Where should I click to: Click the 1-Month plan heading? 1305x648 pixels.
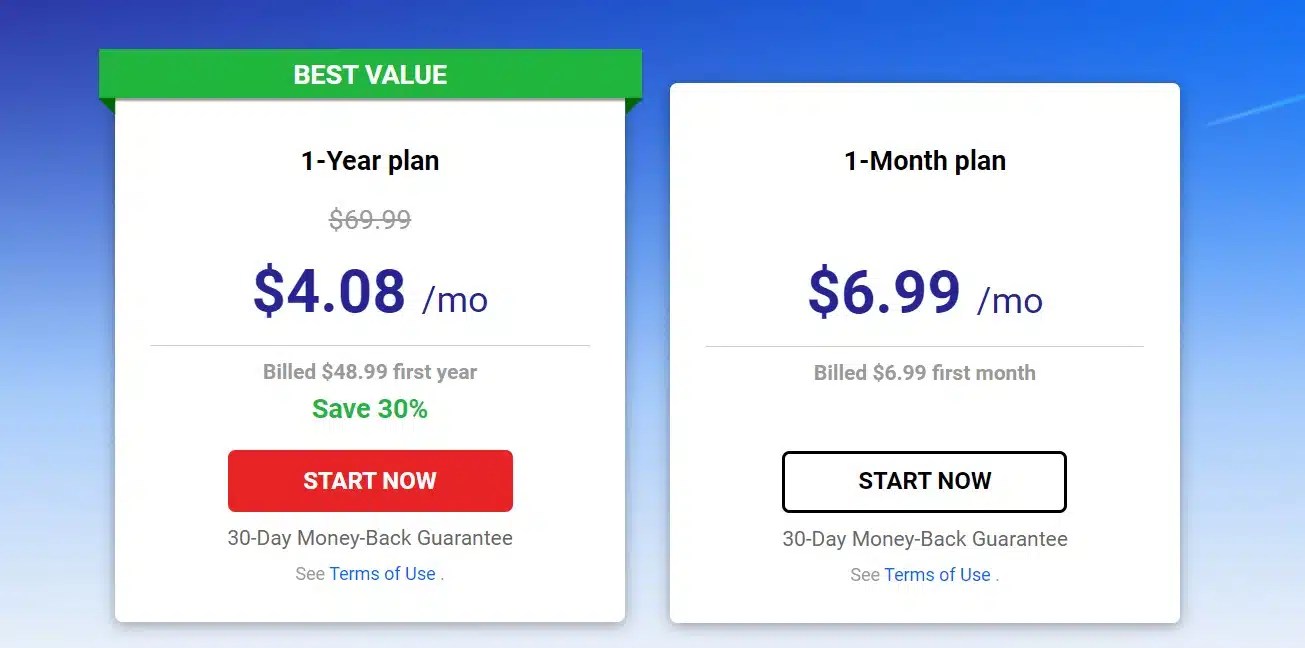(x=923, y=160)
